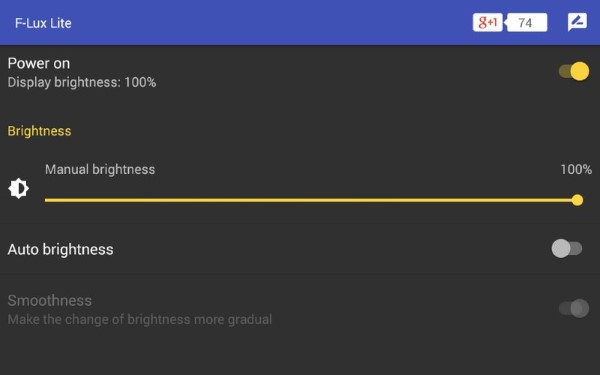This screenshot has height=375, width=600.
Task: Click the slider track at three-quarters brightness
Action: (444, 200)
